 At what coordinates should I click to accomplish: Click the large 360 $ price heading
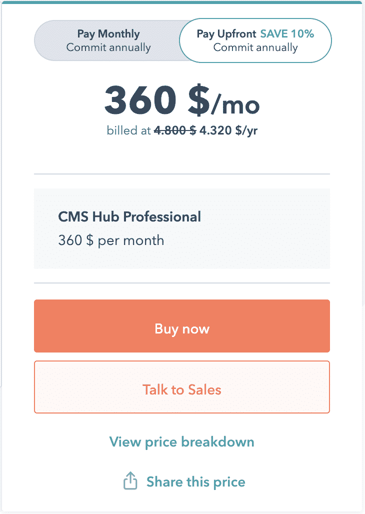157,100
